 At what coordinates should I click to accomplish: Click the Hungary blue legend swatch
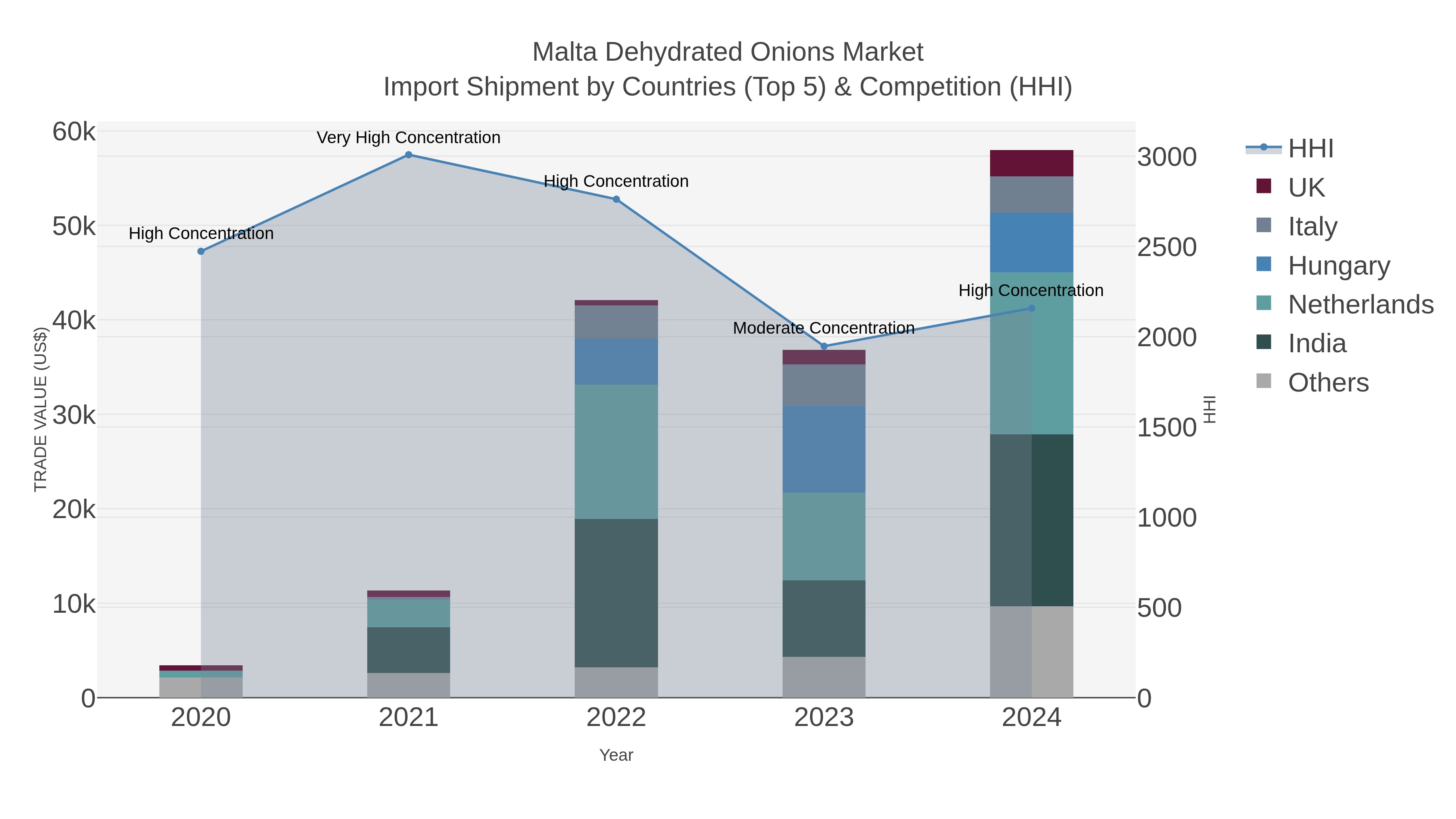[x=1263, y=264]
